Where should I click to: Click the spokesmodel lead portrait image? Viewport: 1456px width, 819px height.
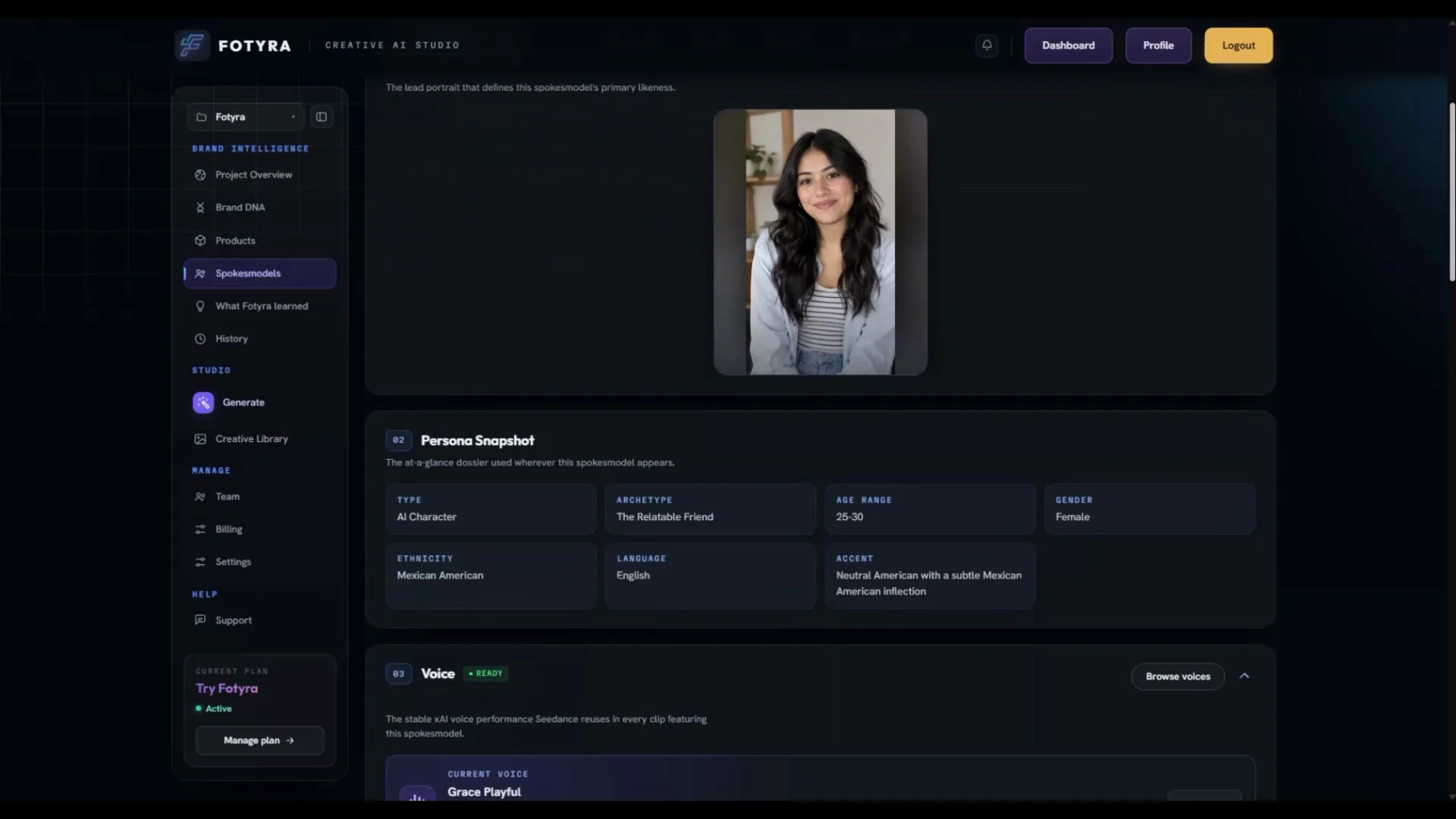(x=820, y=242)
